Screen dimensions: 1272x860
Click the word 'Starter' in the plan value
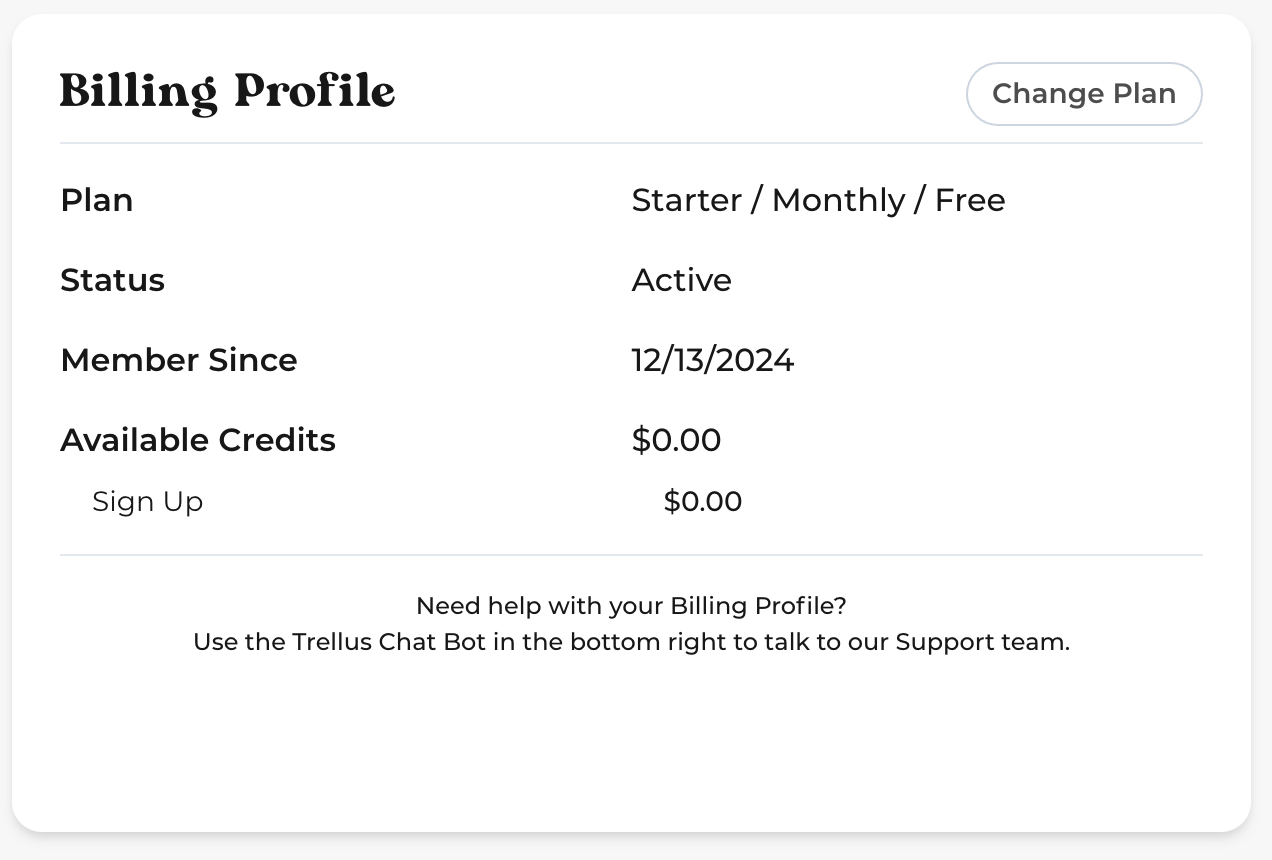coord(686,200)
